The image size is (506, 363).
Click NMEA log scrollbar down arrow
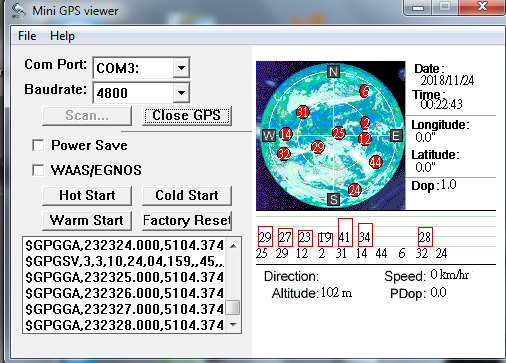click(x=233, y=325)
